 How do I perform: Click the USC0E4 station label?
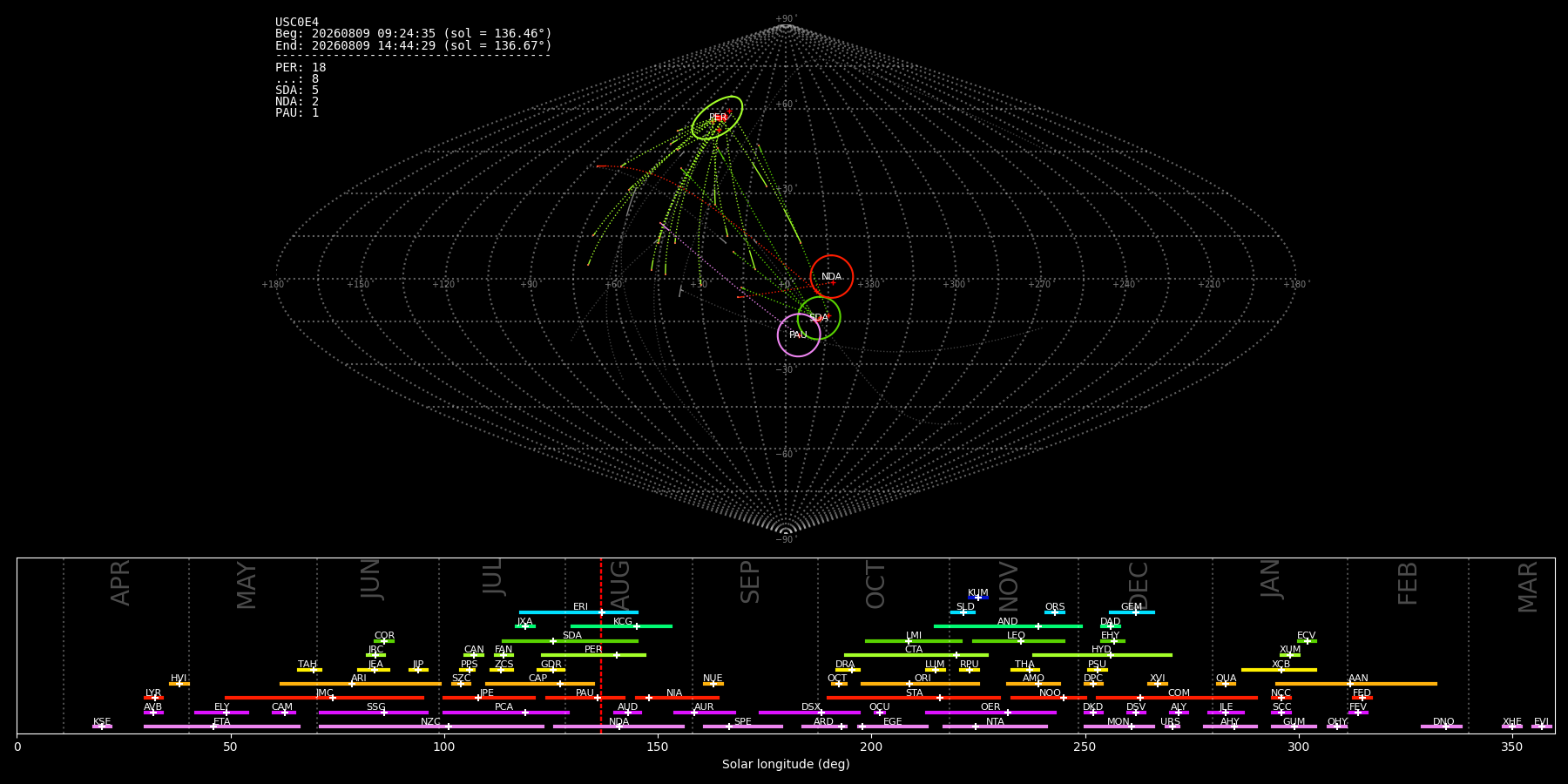point(297,23)
